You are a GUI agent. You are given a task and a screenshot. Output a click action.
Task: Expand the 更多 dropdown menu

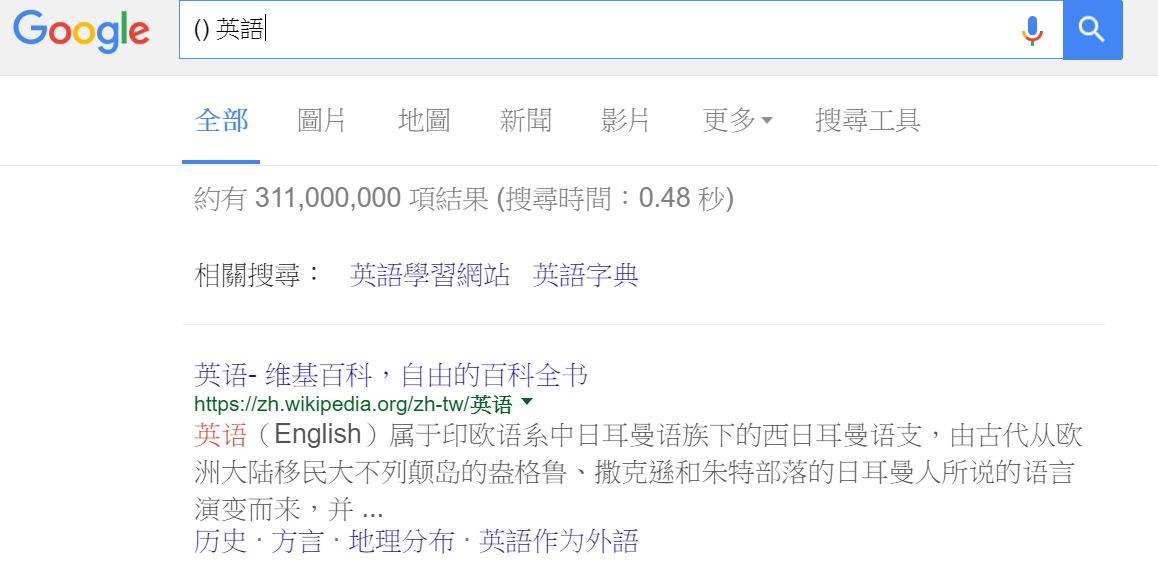pos(737,120)
